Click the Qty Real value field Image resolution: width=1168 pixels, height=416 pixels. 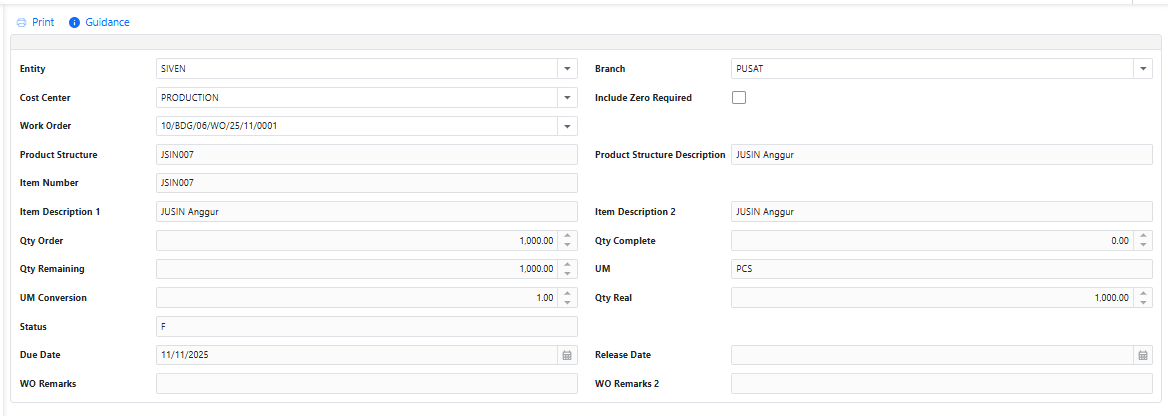pos(932,298)
